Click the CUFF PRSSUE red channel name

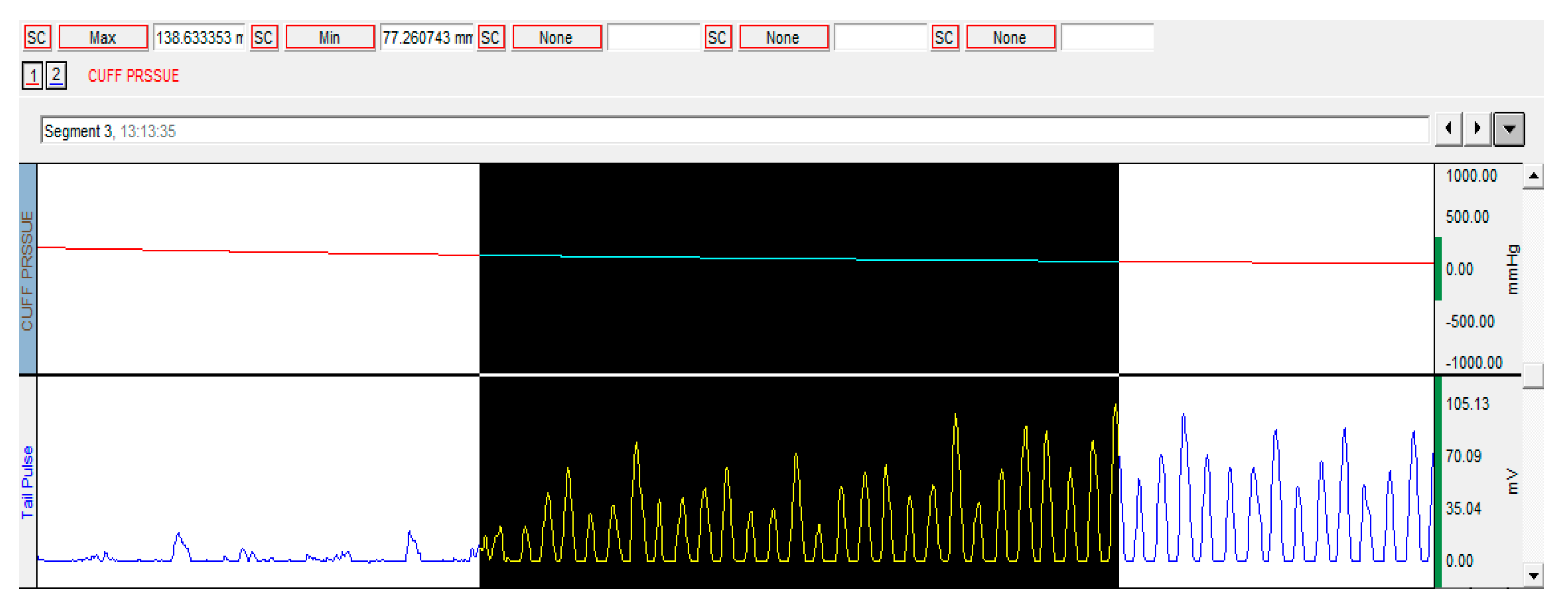coord(133,76)
